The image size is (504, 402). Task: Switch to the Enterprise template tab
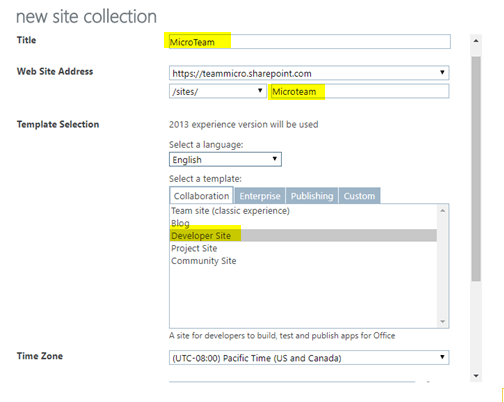[x=260, y=196]
